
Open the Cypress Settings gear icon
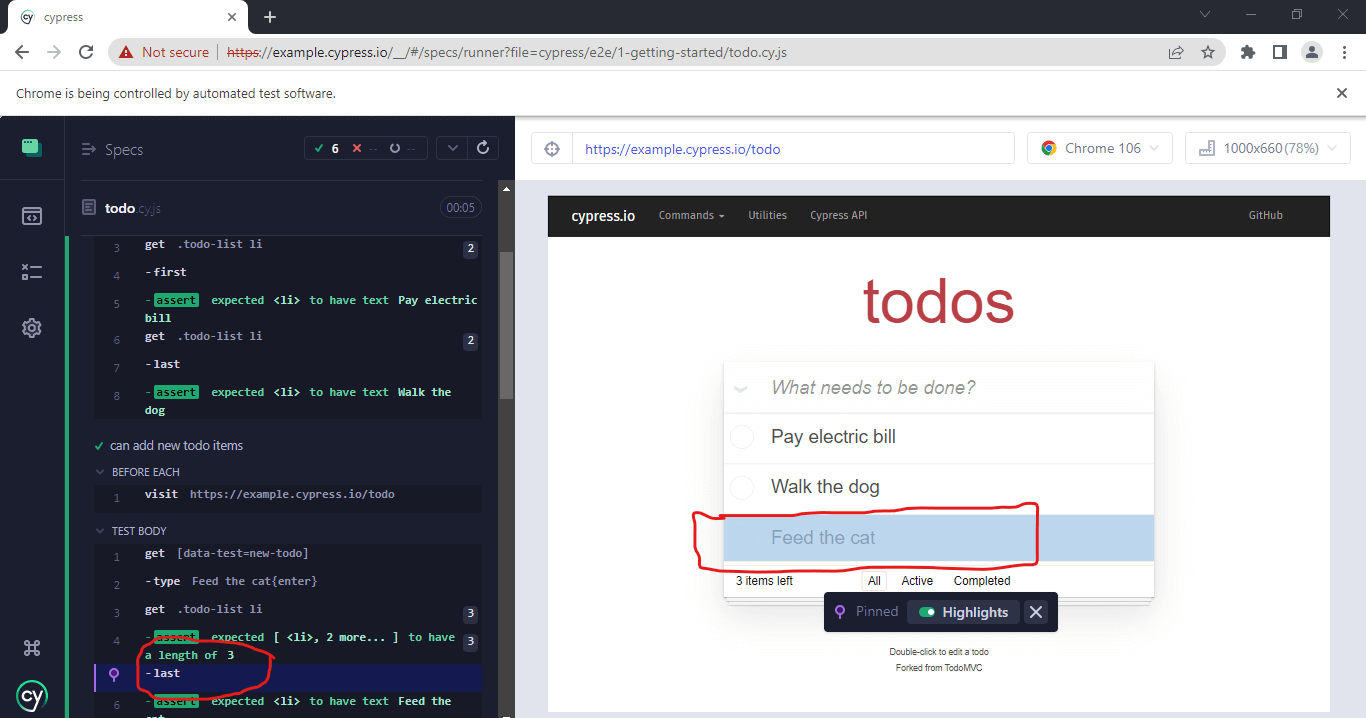point(32,328)
